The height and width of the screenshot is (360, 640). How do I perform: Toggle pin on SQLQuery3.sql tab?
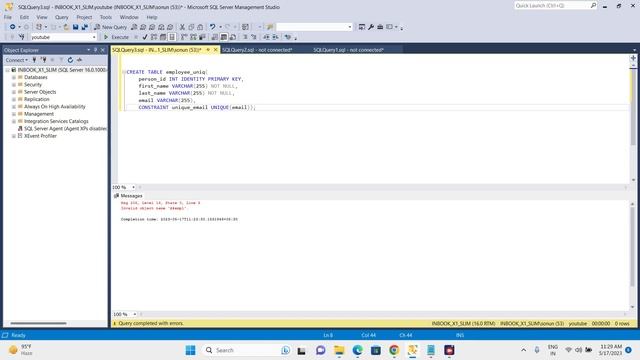tap(208, 50)
